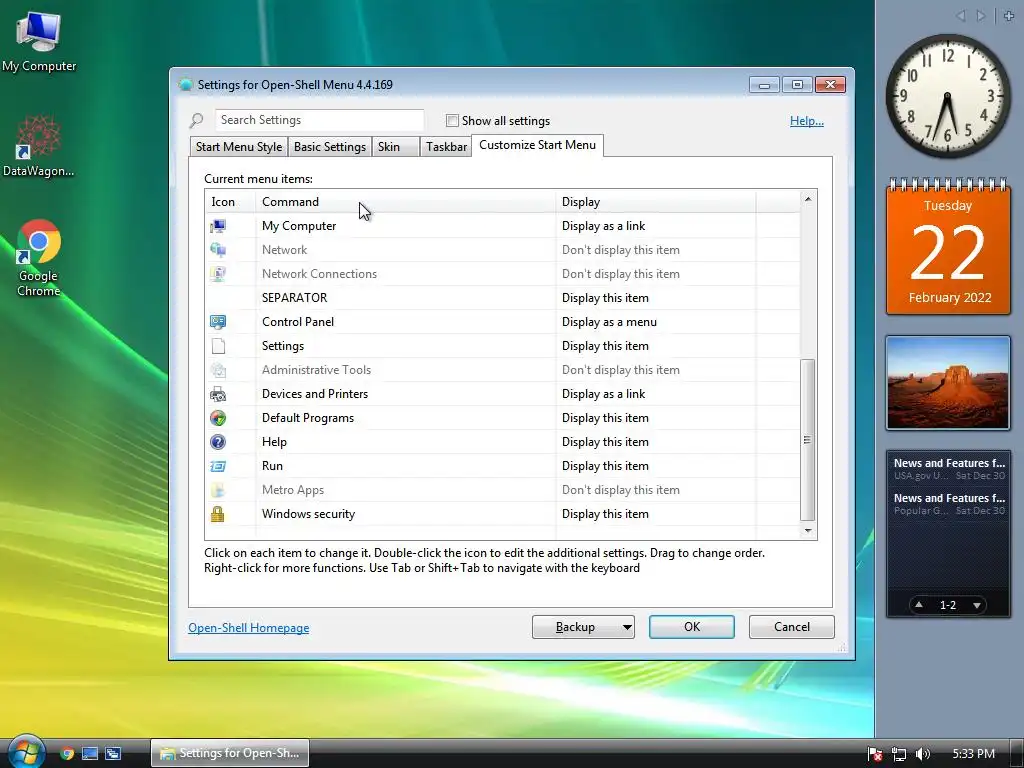
Task: Click the Default Programs row icon
Action: point(218,418)
